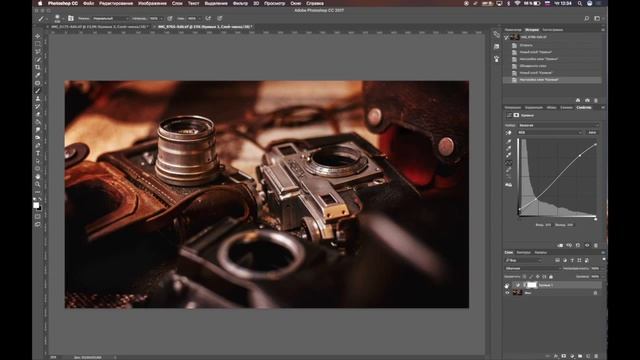Select the Clone Stamp tool

[38, 98]
